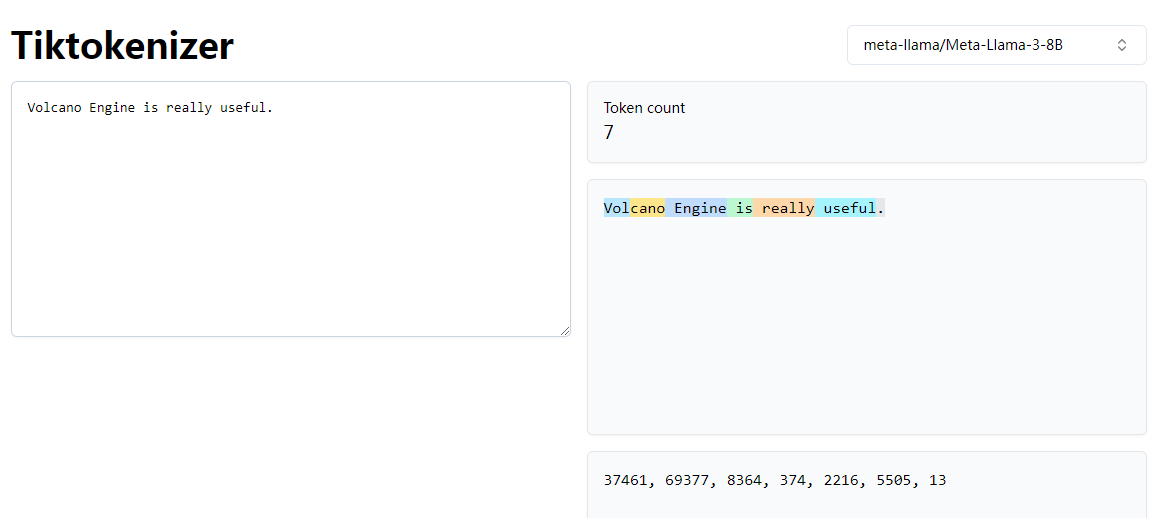Click the token ID 69377
This screenshot has width=1163, height=518.
coord(687,480)
